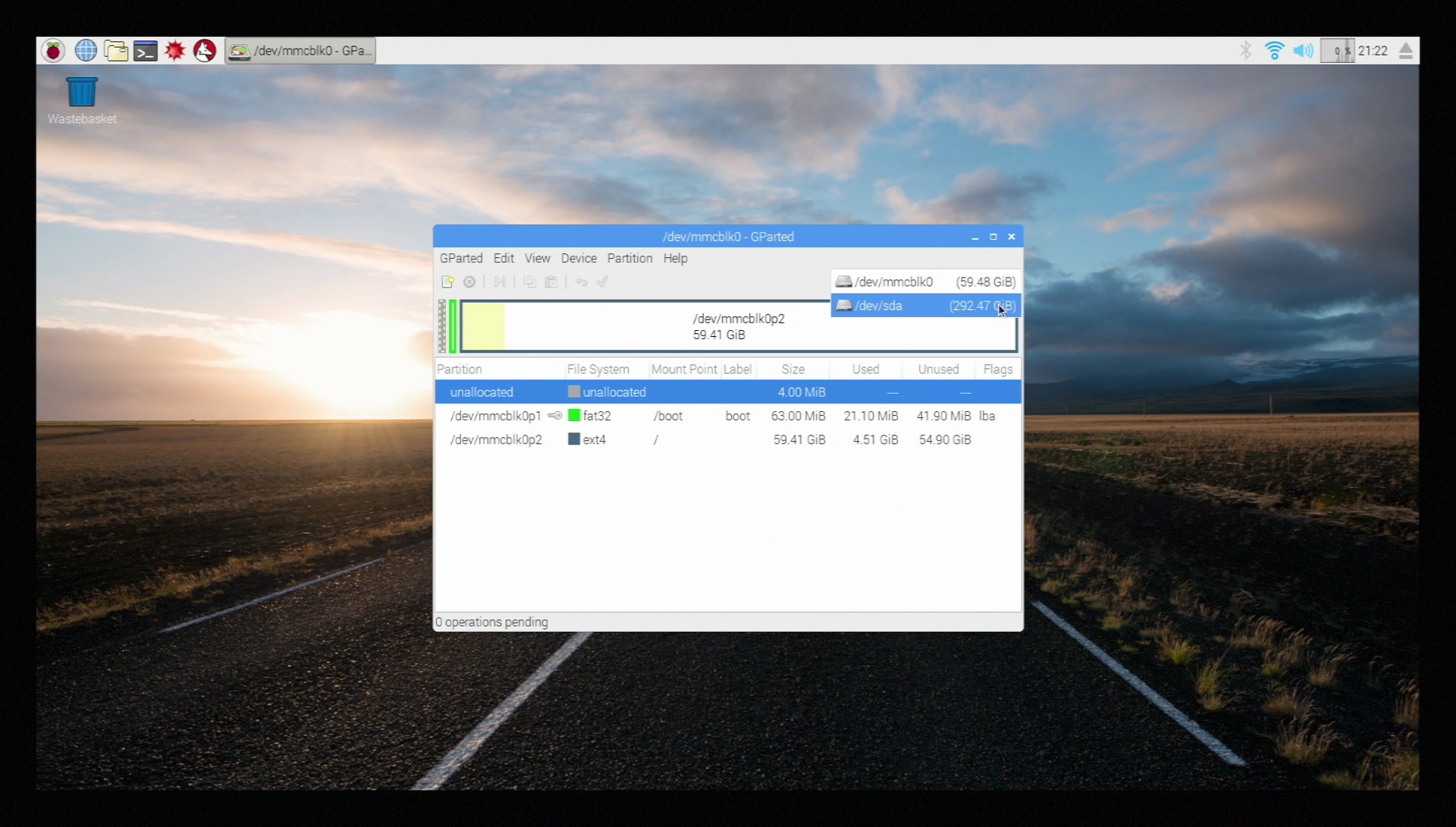Click the Apply all operations checkmark
Screen dimensions: 1456x827
[603, 282]
